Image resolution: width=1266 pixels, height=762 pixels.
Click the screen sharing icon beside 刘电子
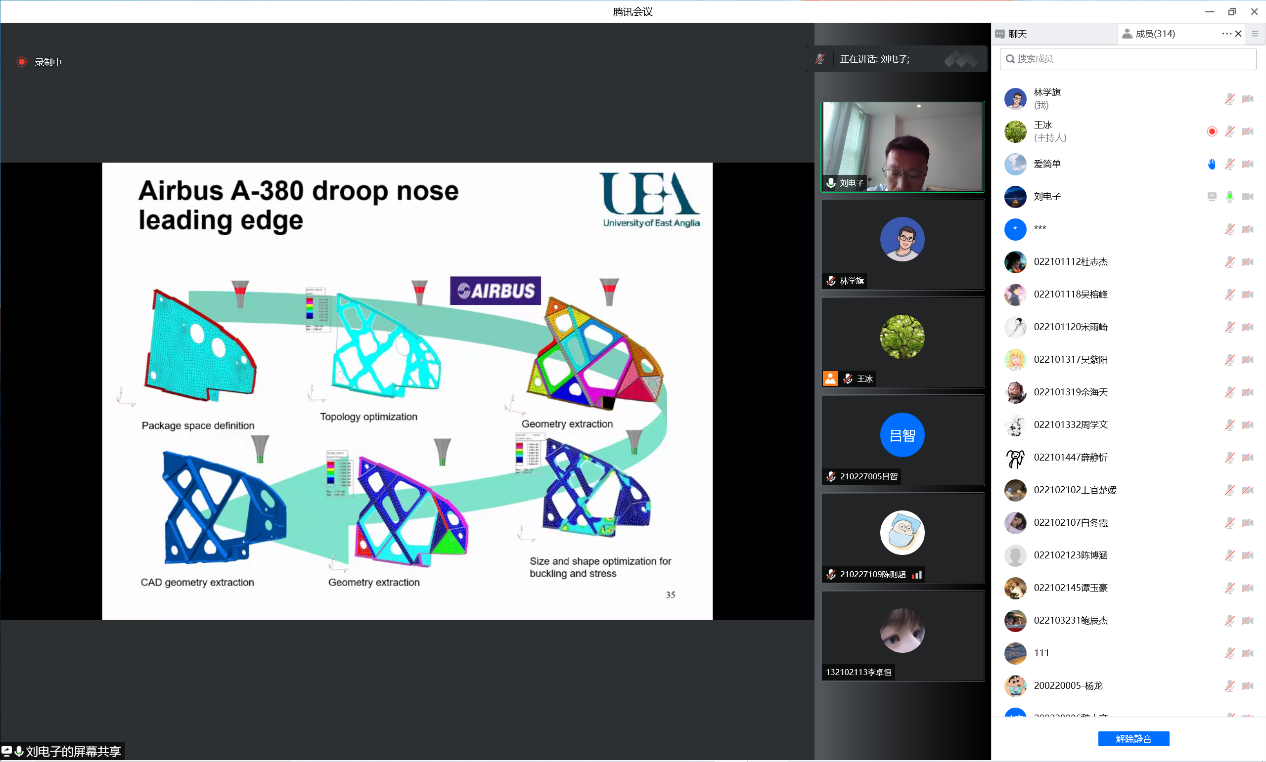pyautogui.click(x=1211, y=197)
